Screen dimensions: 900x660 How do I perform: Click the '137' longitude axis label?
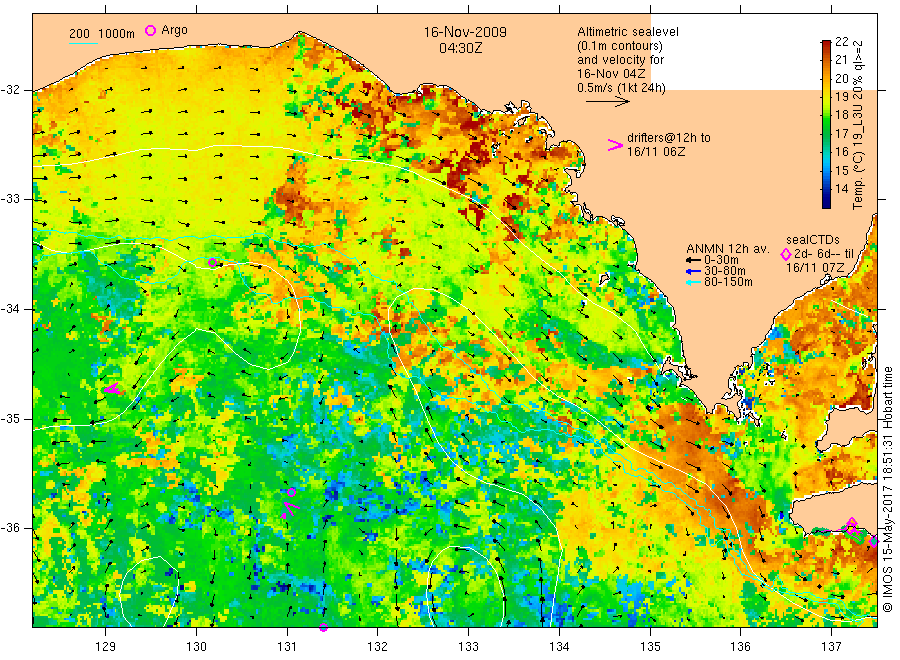831,647
